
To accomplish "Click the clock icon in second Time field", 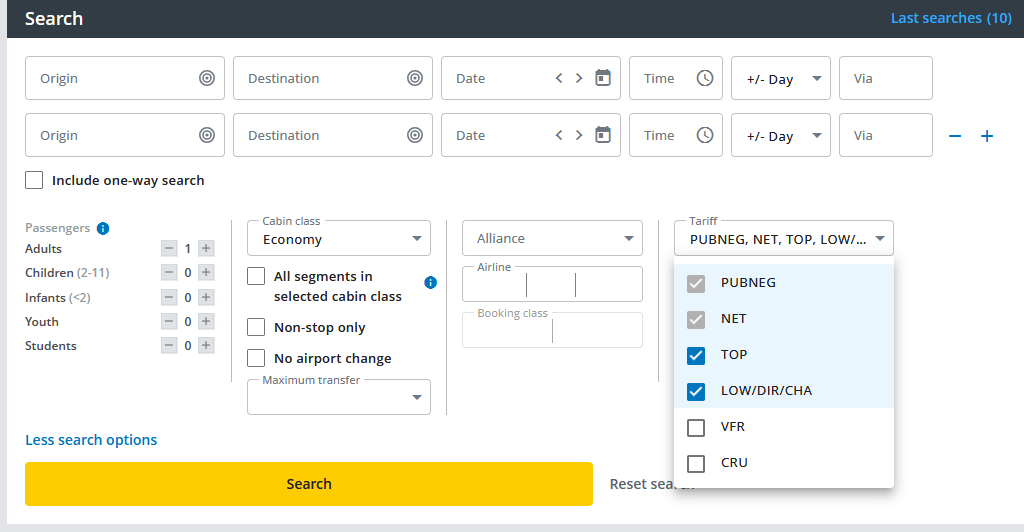I will click(705, 135).
